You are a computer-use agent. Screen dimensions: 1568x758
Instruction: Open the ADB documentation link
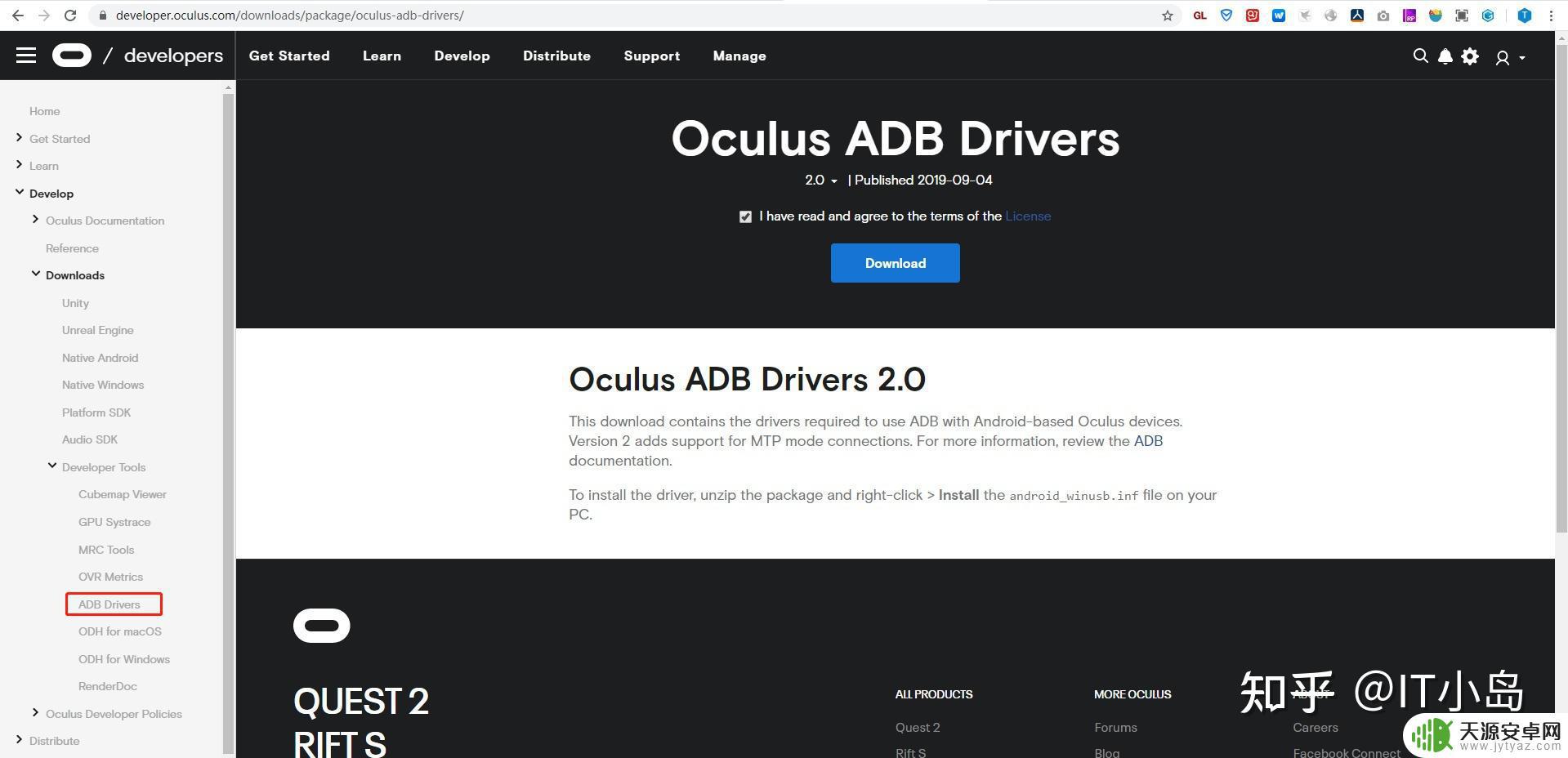click(1148, 441)
